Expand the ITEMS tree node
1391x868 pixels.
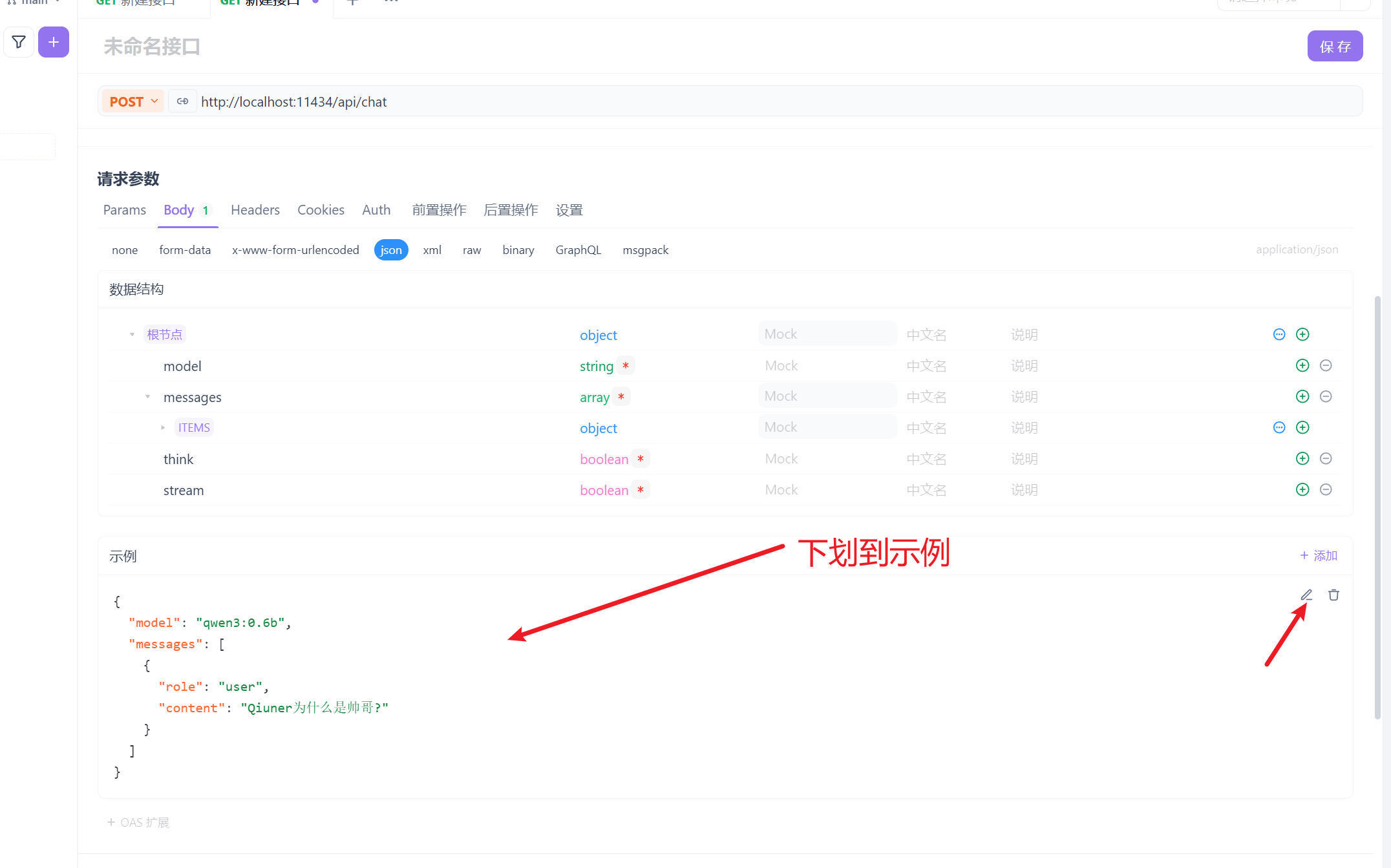[x=163, y=428]
